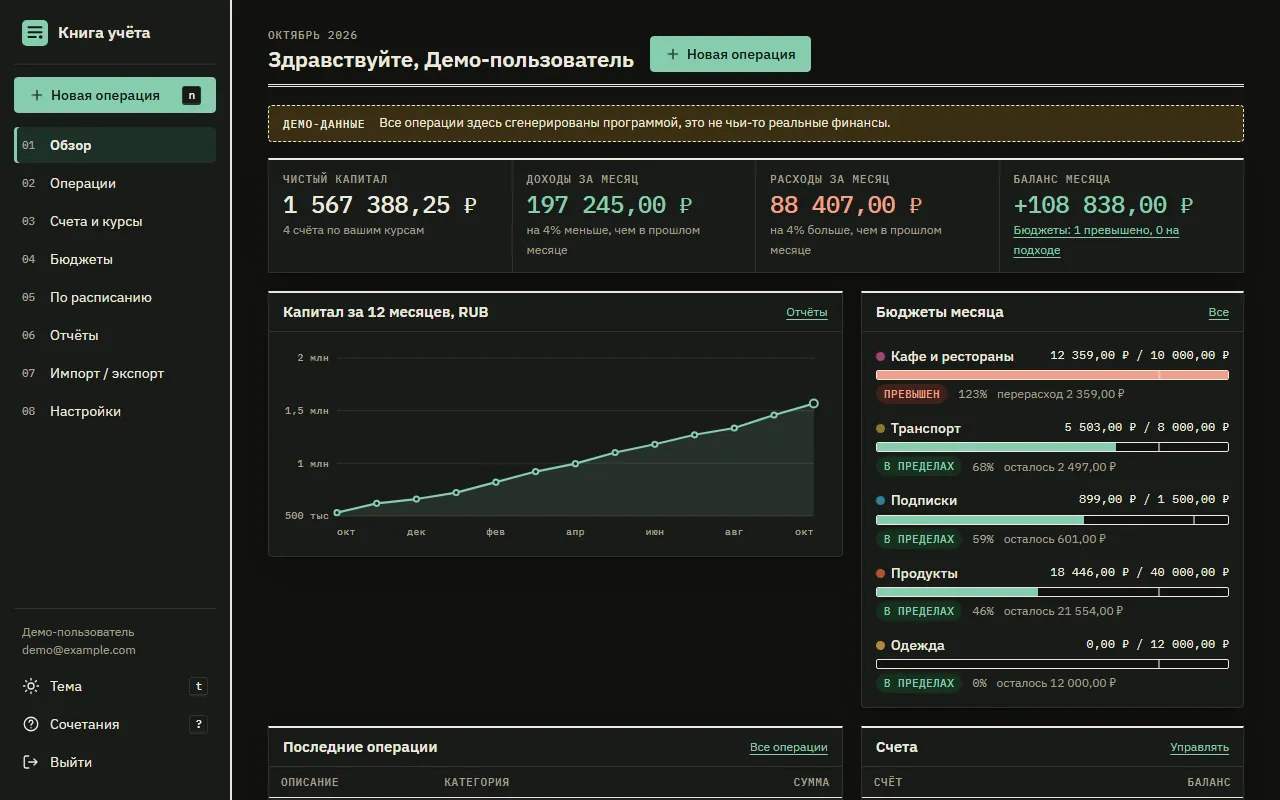Click the Расходы за месяц amount 88 407,00 ₽
Screen dimensions: 1280x800
(846, 205)
